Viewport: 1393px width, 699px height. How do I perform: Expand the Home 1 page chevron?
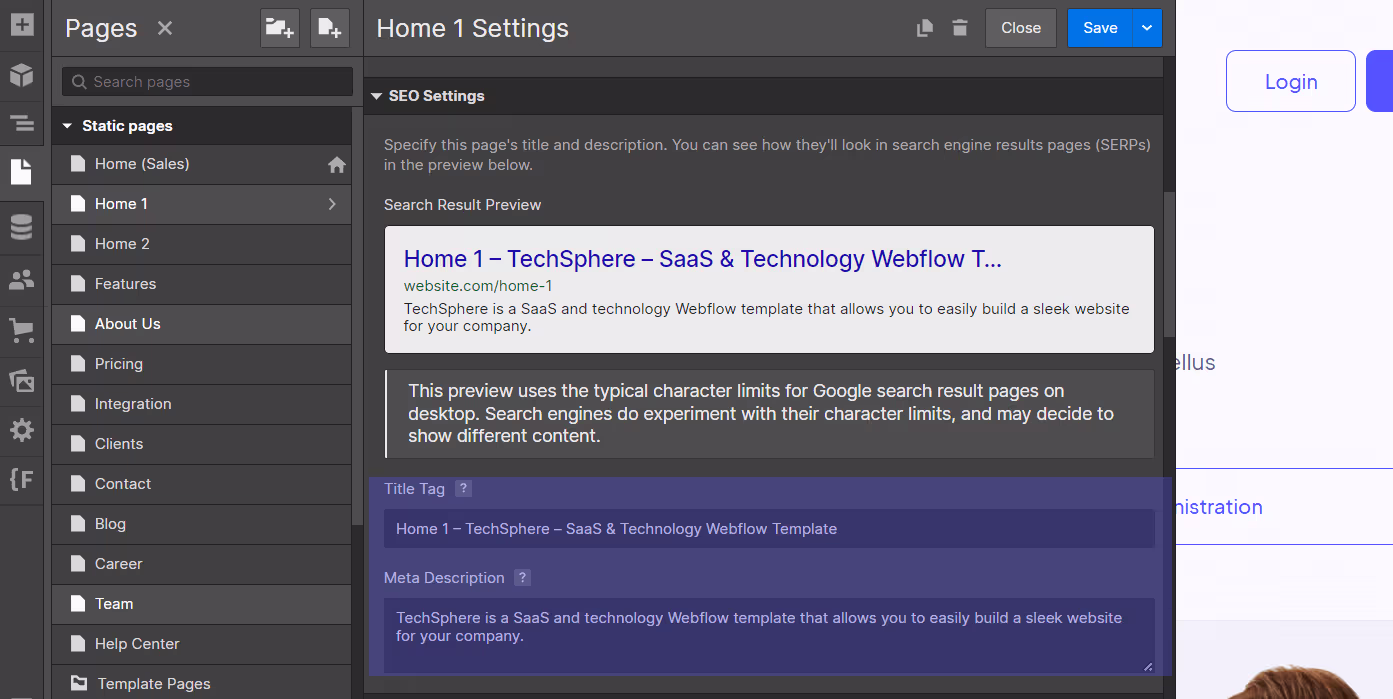pos(332,204)
